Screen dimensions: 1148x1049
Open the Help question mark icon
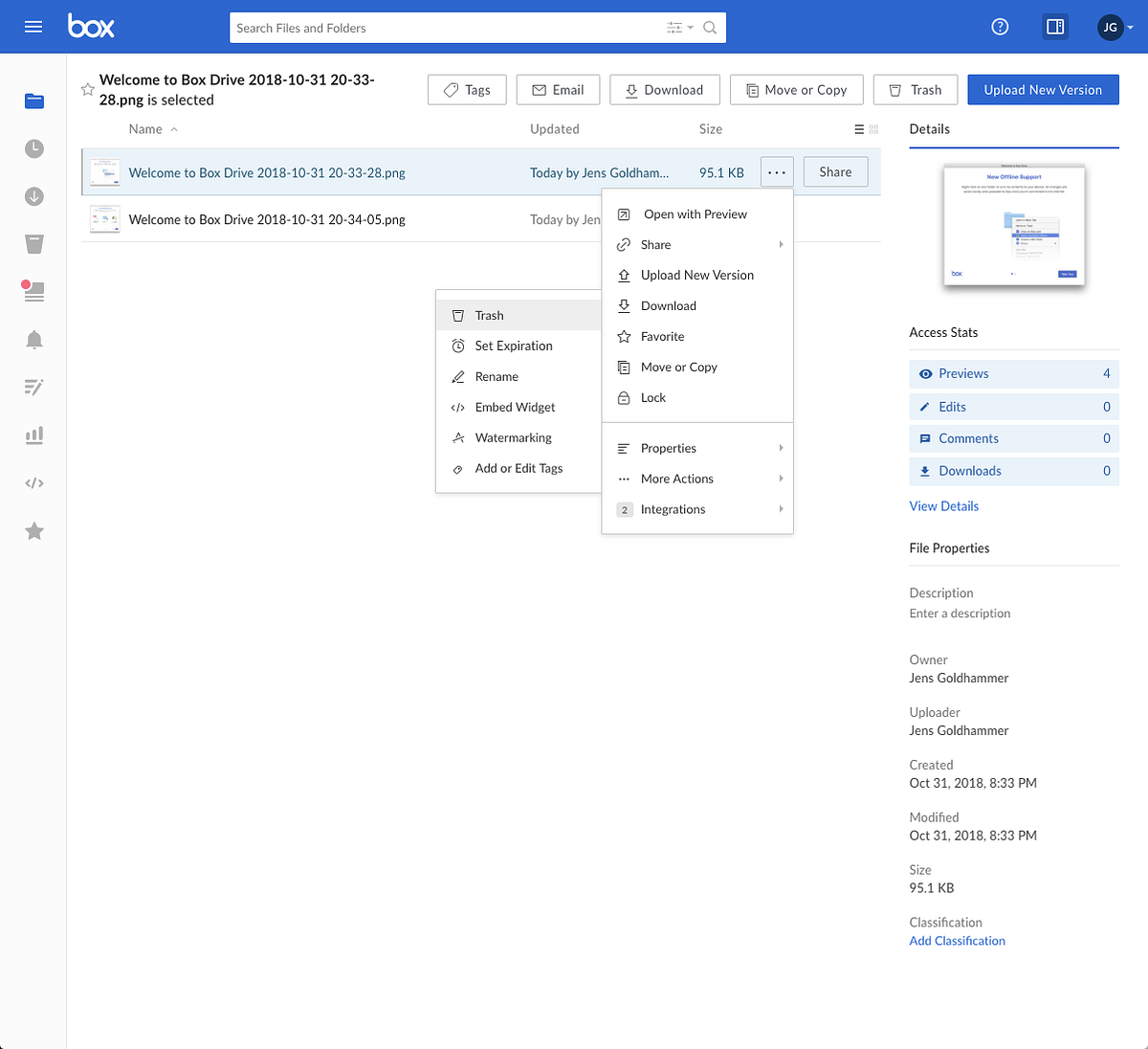click(x=1000, y=27)
